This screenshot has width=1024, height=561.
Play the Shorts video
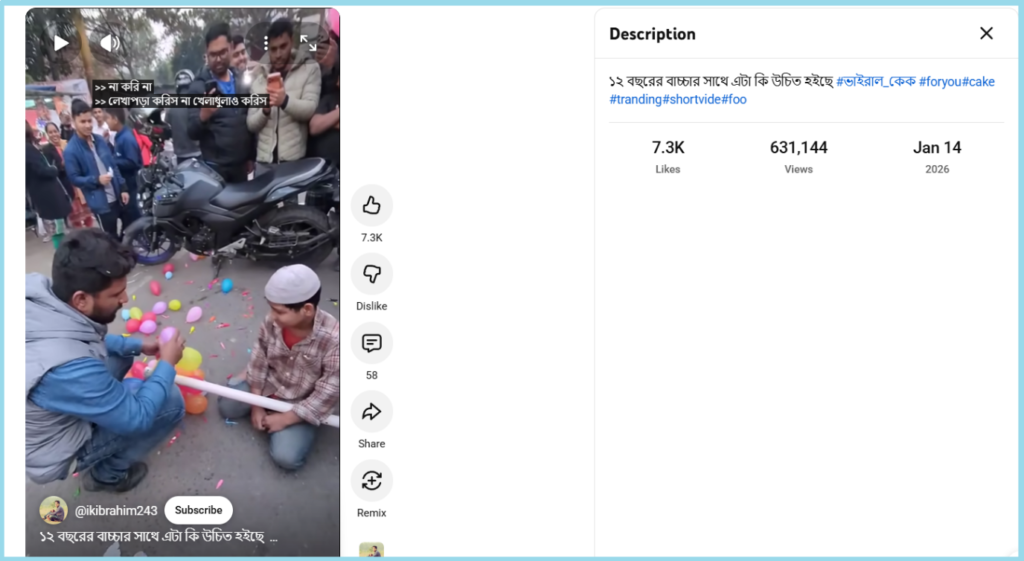(x=61, y=43)
